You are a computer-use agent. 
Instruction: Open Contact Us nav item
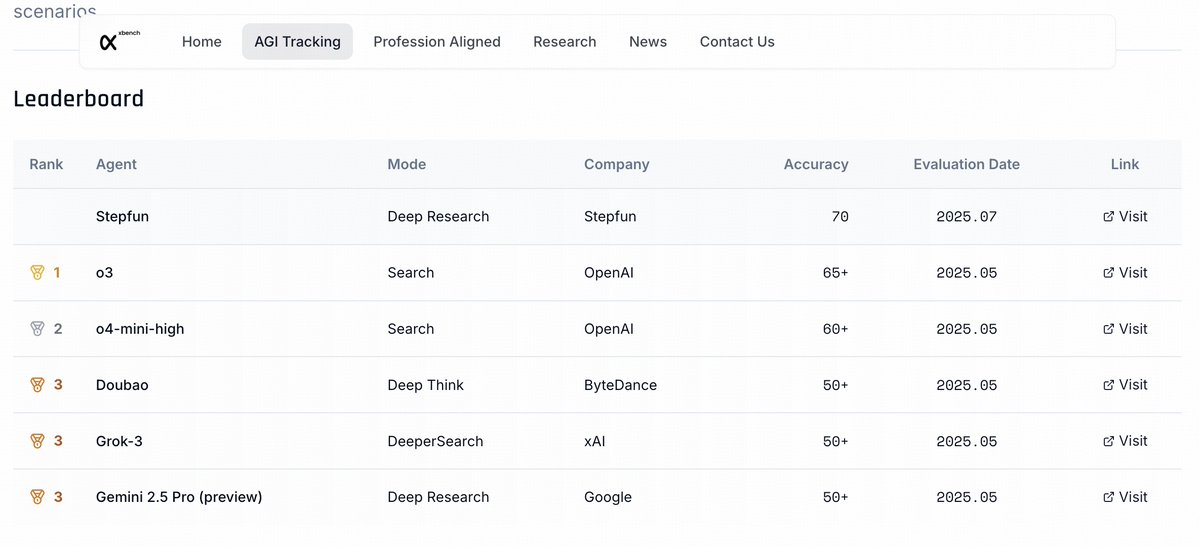coord(737,41)
